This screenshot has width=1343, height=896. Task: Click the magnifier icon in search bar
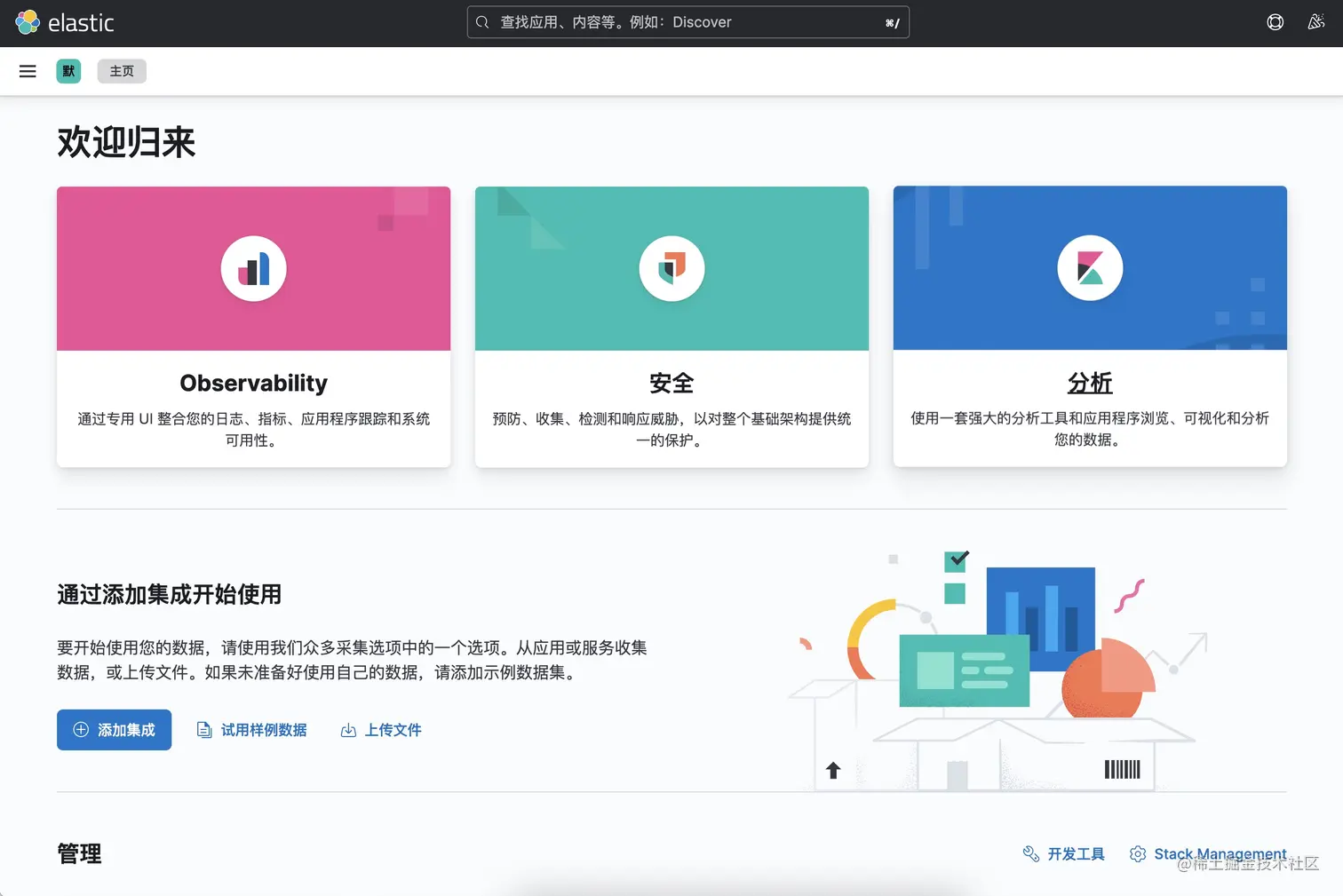coord(482,22)
